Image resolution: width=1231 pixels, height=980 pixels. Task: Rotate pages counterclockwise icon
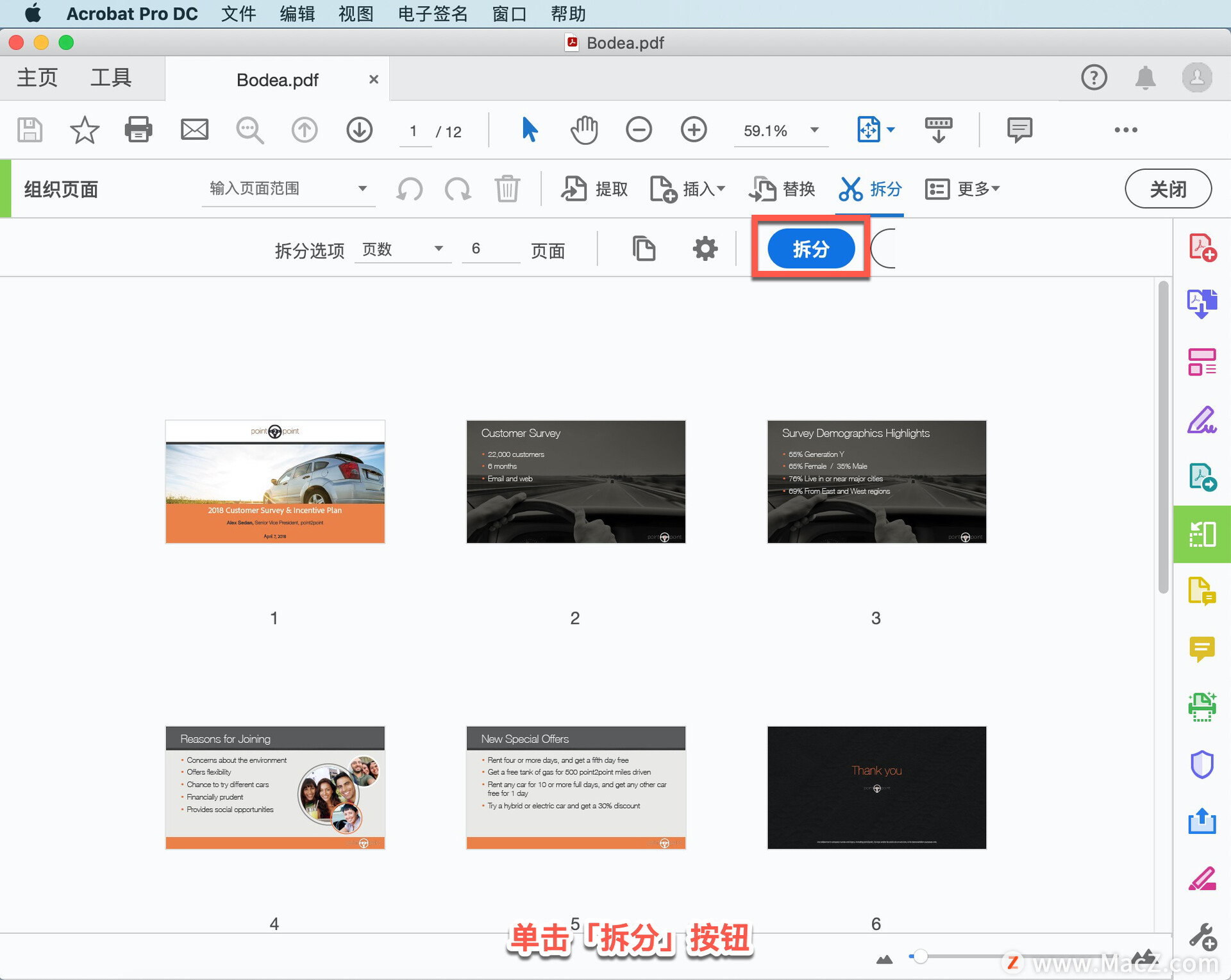pos(409,188)
